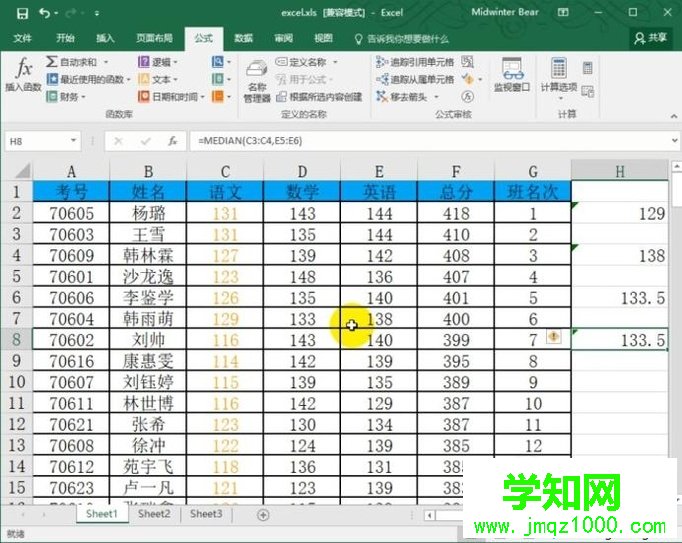Open Error Checking dropdown arrow
Viewport: 682px width, 543px height.
tap(480, 79)
